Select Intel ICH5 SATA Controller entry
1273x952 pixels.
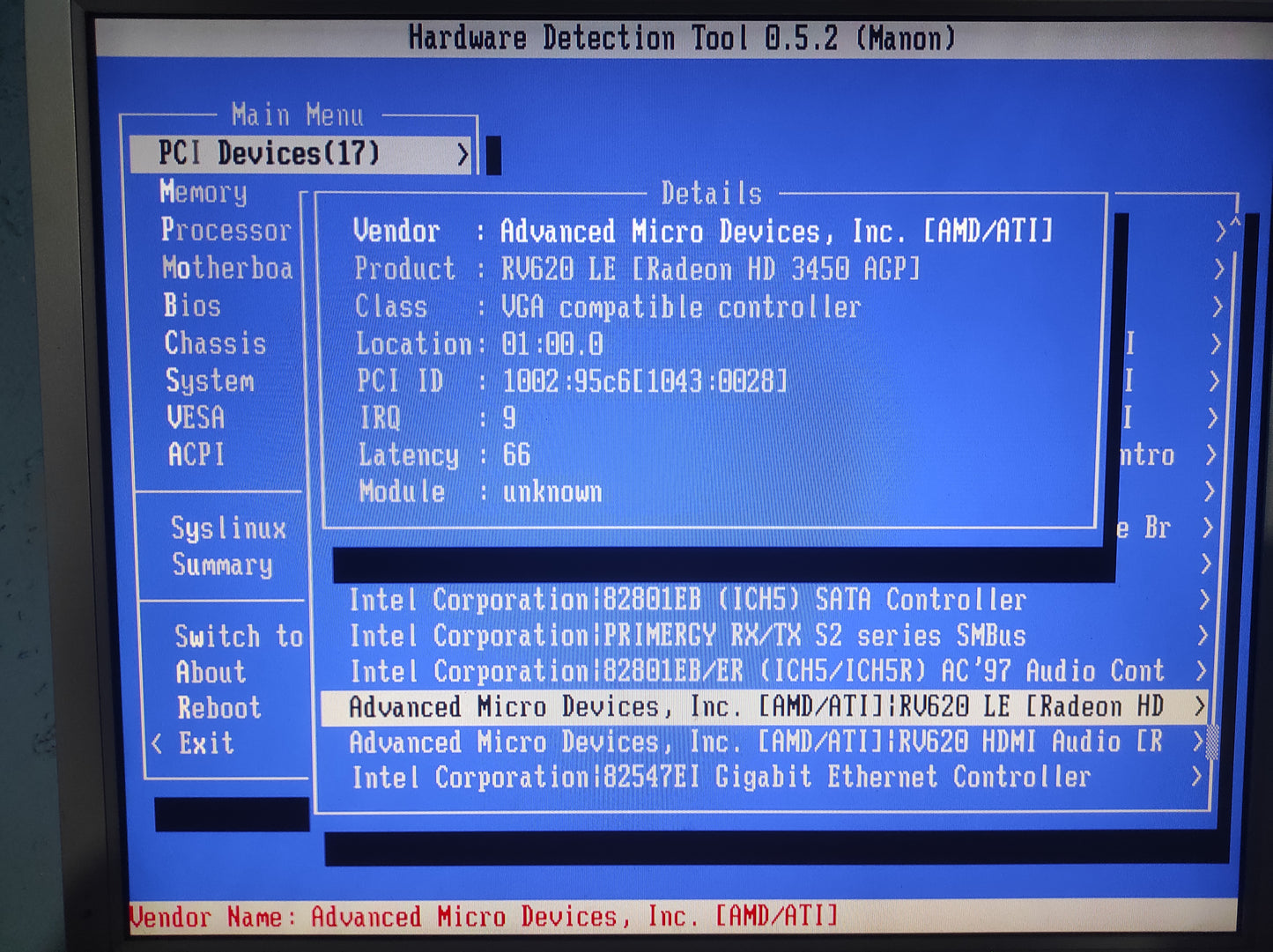coord(687,601)
